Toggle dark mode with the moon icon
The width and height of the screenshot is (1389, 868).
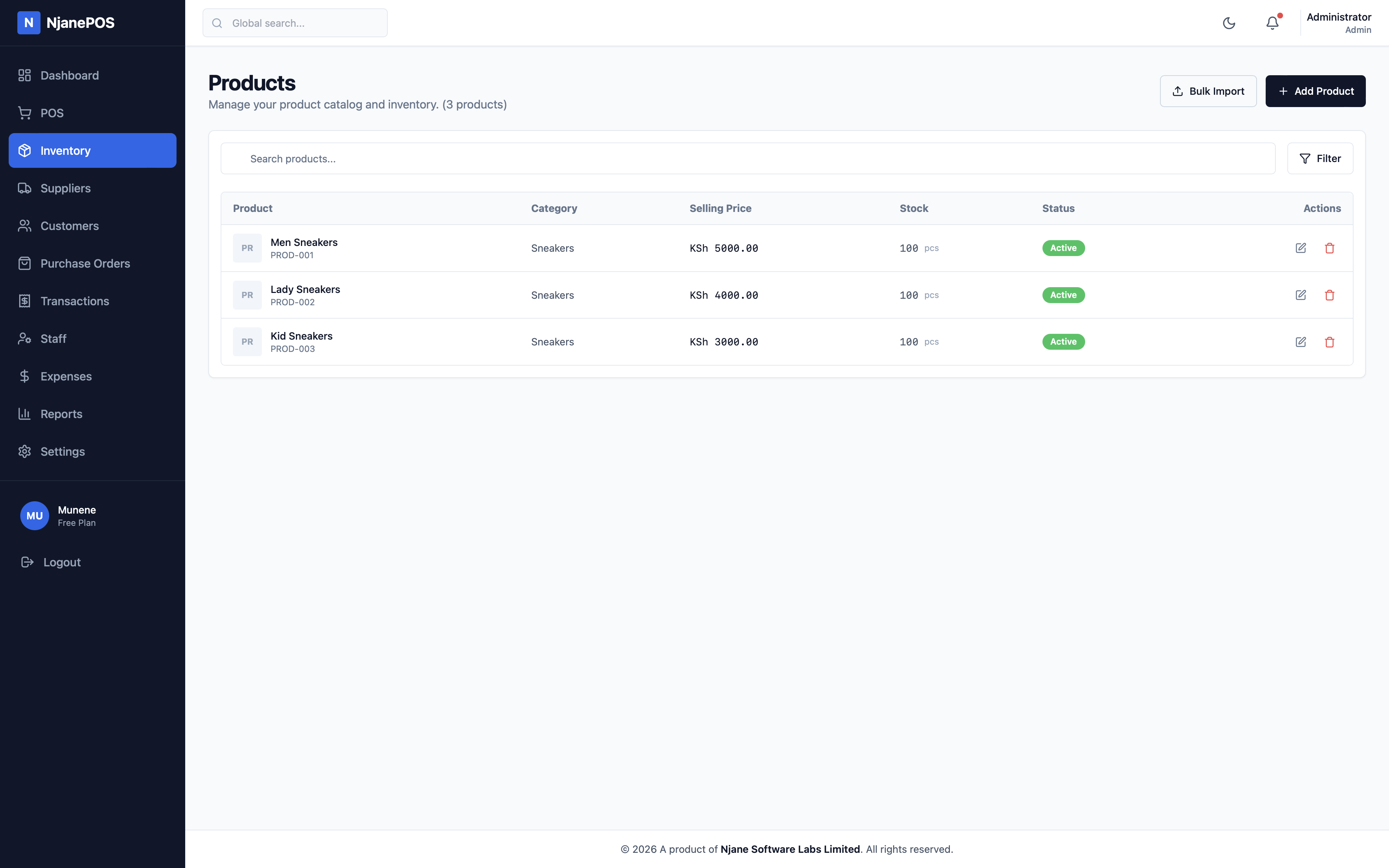coord(1229,23)
